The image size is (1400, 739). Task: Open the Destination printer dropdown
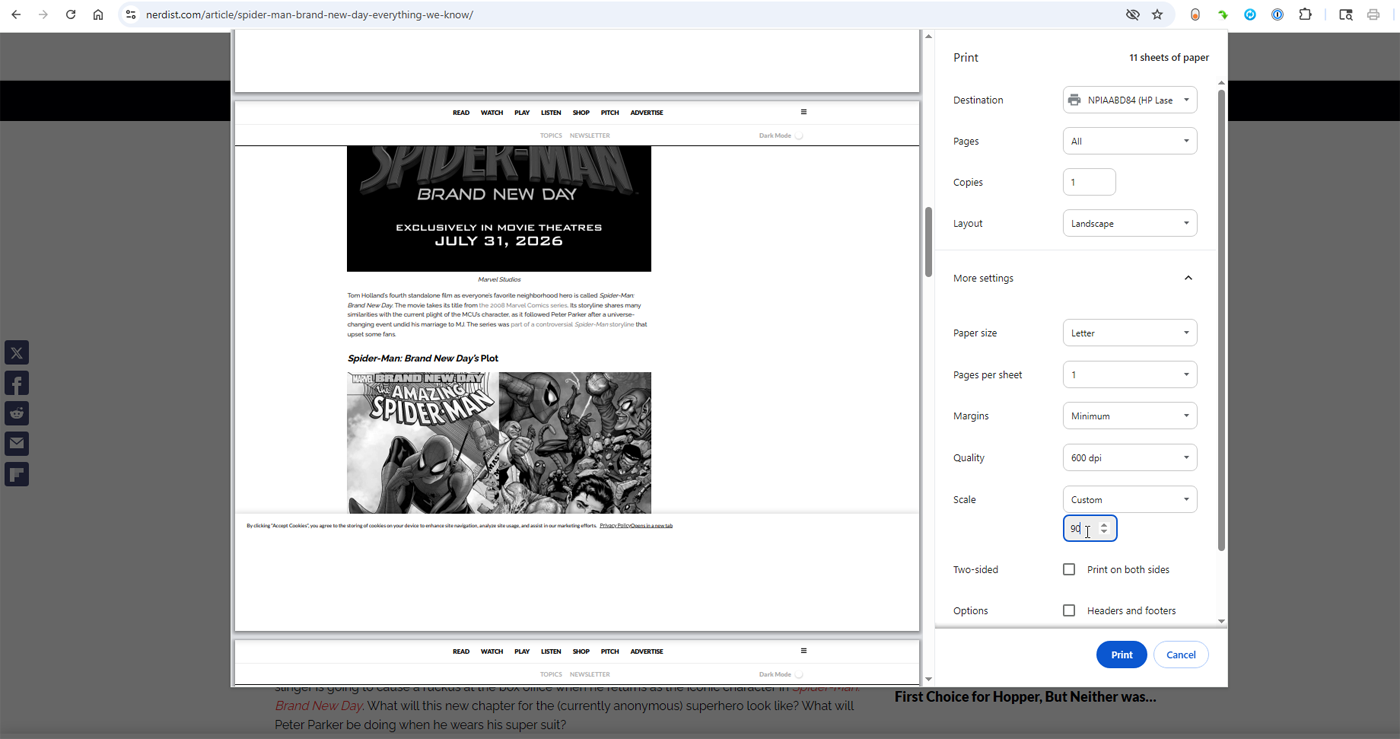[1130, 100]
